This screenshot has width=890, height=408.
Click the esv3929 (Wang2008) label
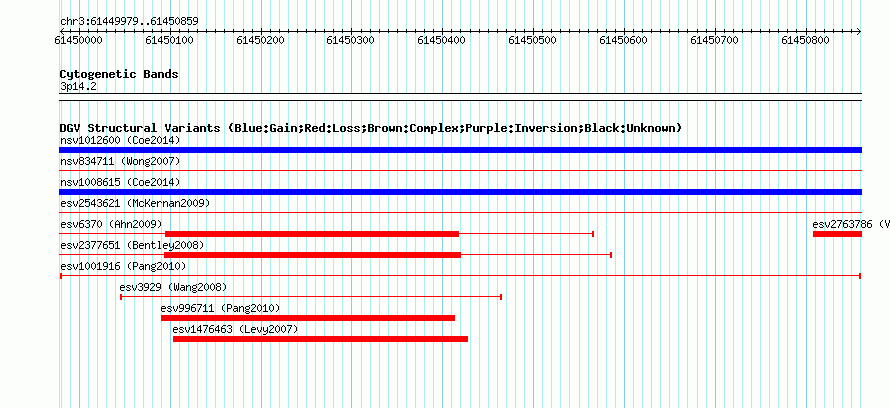[173, 287]
